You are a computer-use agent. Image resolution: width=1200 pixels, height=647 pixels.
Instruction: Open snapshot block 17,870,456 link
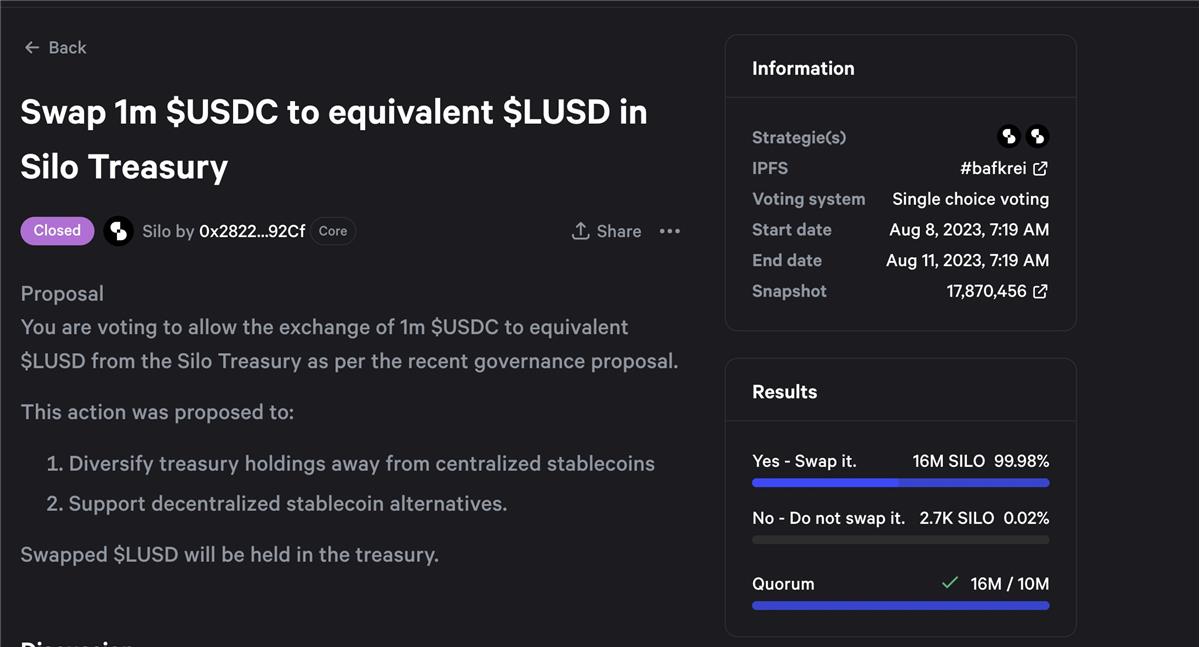(x=986, y=291)
